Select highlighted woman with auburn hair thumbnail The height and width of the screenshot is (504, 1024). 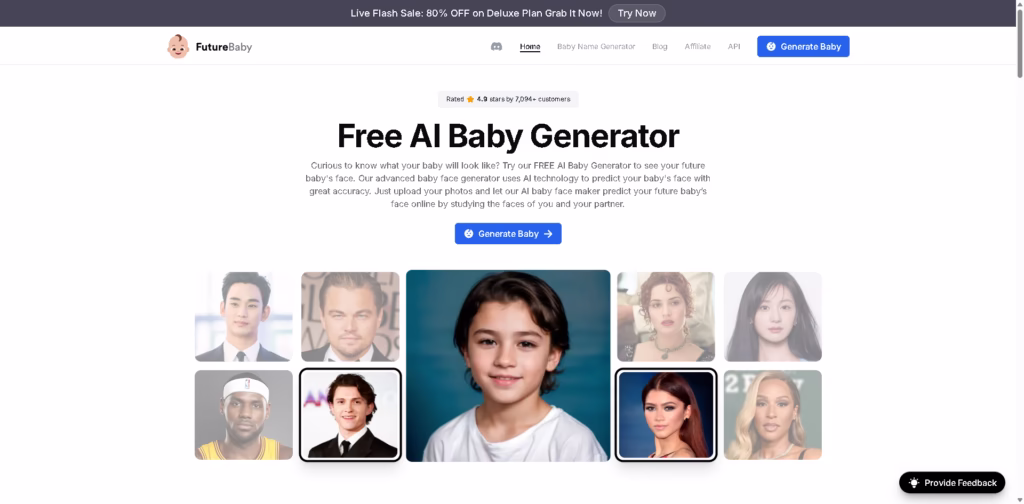[x=665, y=415]
